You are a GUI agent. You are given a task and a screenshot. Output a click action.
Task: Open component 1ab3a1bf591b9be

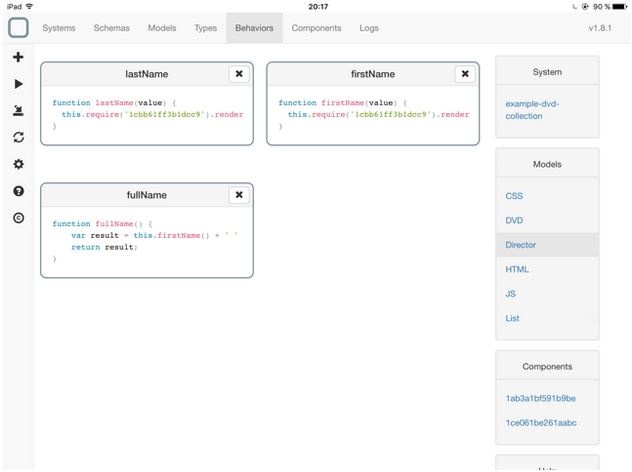pyautogui.click(x=540, y=398)
